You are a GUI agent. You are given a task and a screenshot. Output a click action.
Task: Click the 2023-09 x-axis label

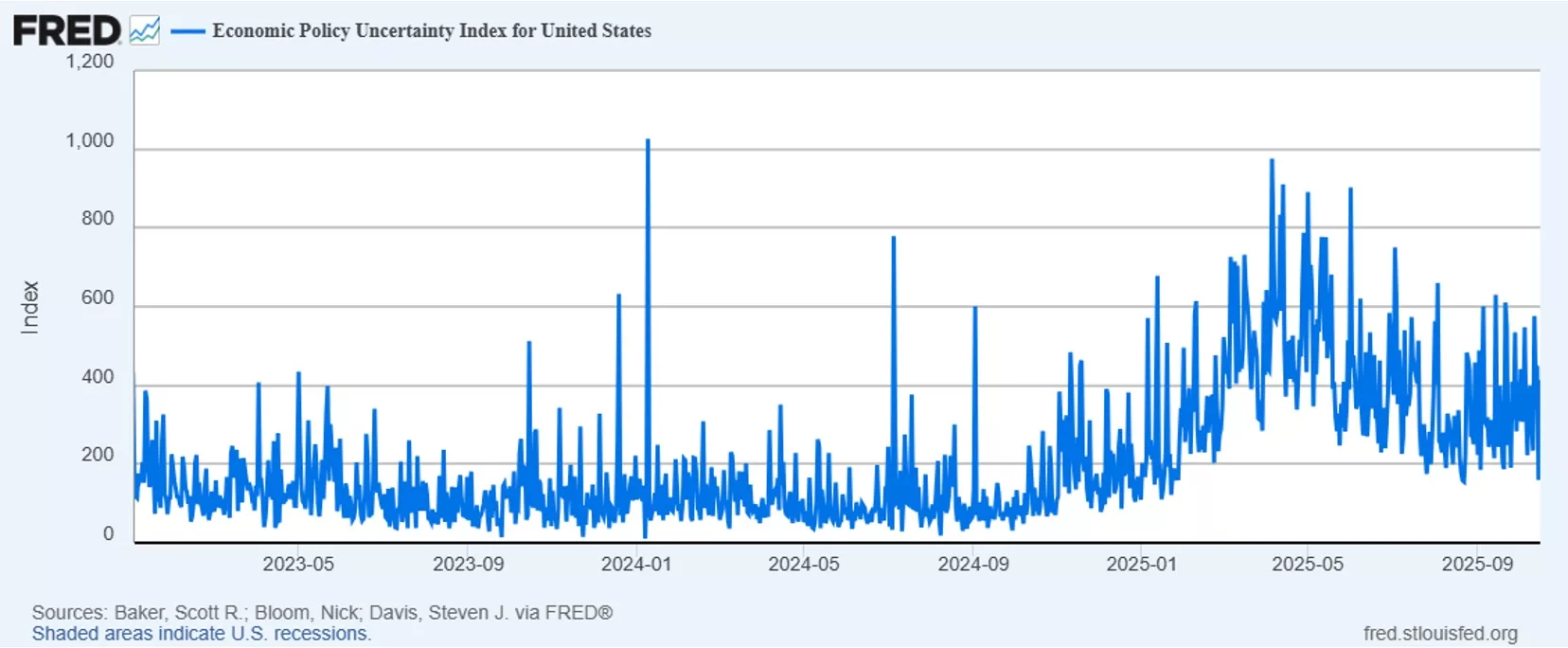(468, 564)
